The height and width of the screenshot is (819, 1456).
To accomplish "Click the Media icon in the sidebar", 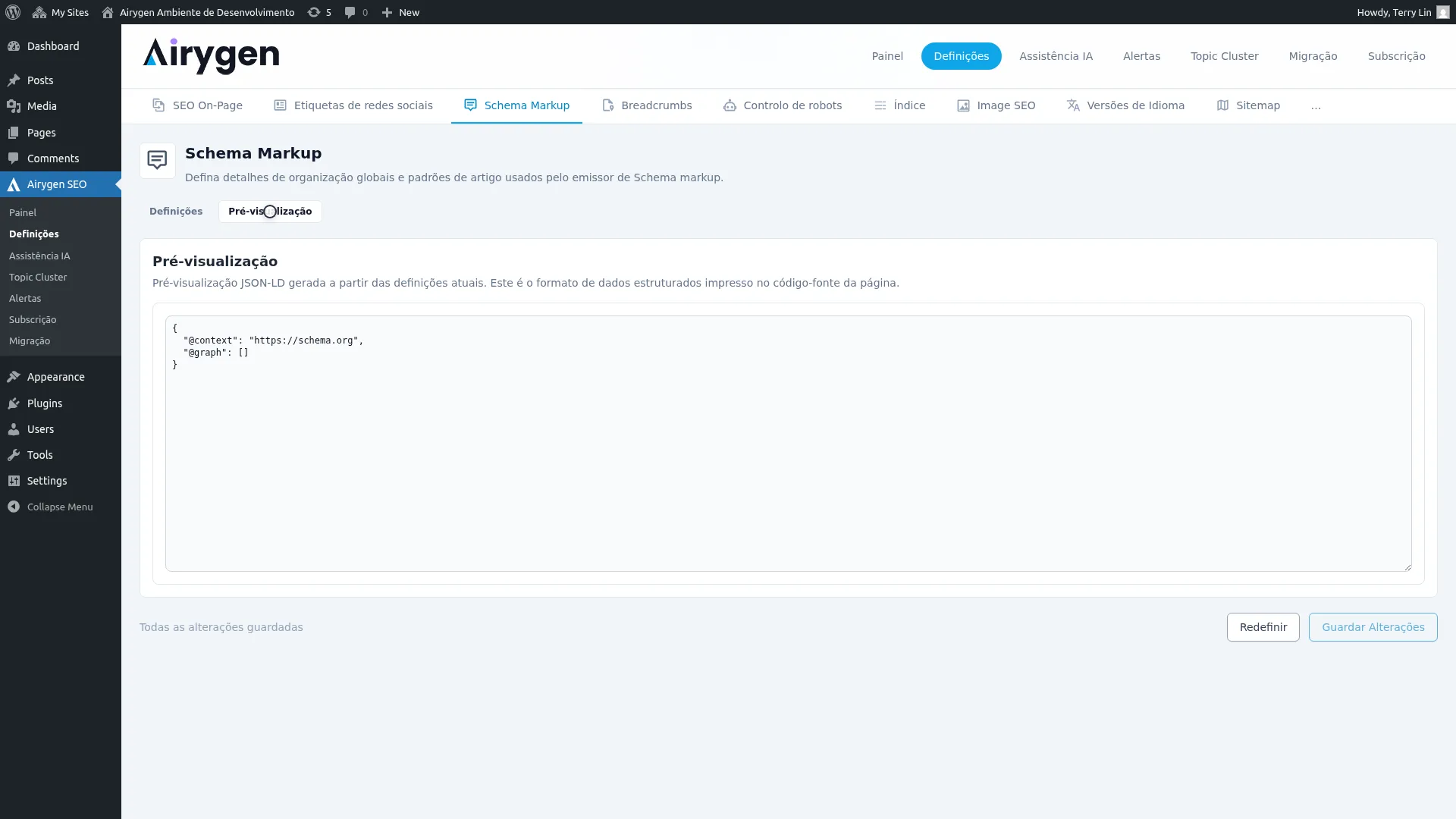I will click(14, 106).
